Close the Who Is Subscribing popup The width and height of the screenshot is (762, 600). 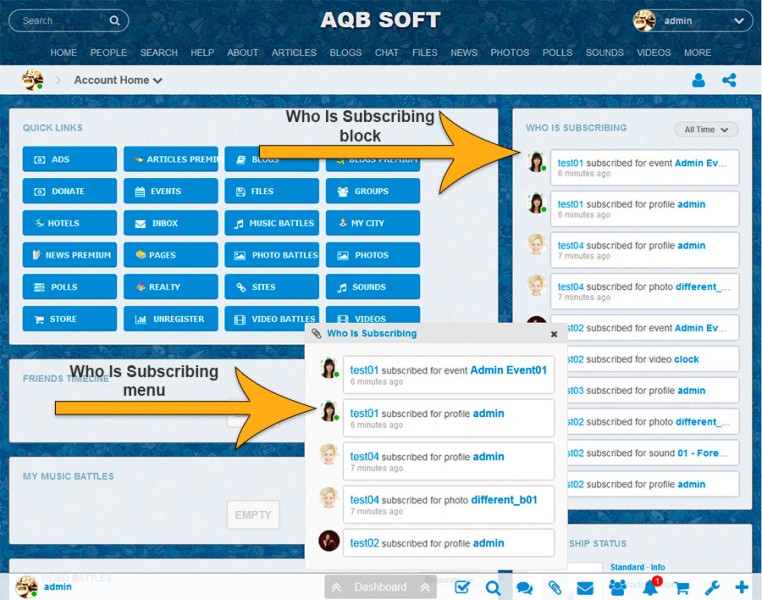click(554, 334)
